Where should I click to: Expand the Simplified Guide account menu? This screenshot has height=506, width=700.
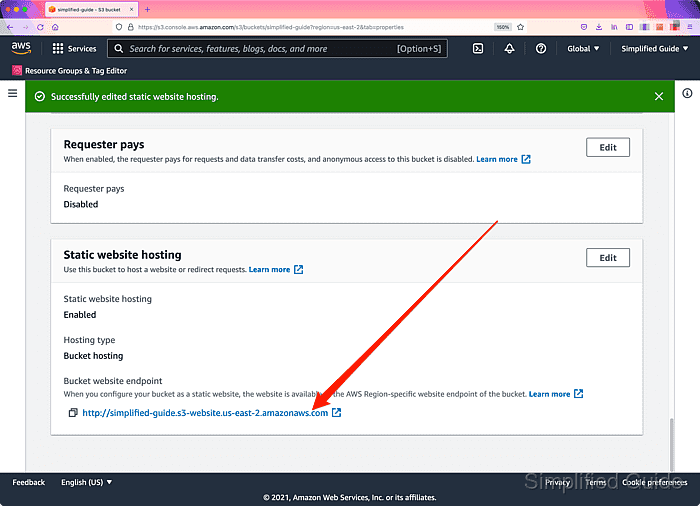654,49
